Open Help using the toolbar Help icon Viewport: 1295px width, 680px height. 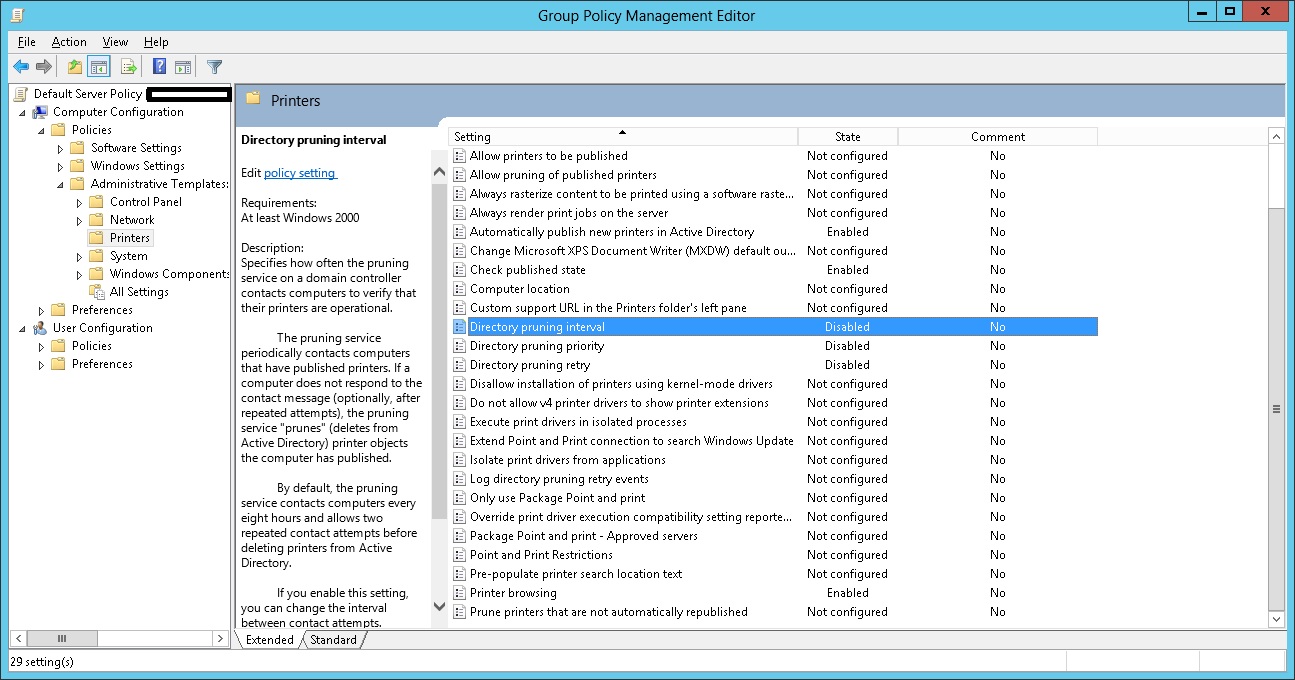pos(158,66)
